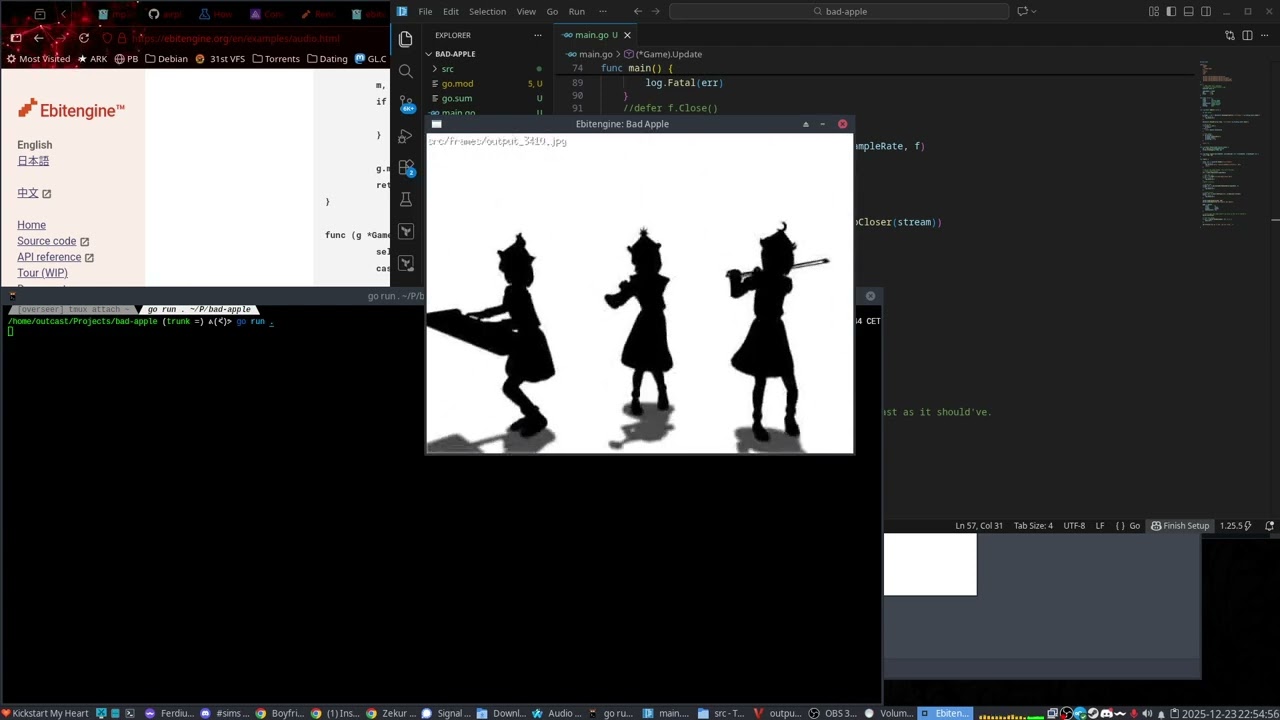Click the bad-apple command center search box
The image size is (1280, 720).
pyautogui.click(x=839, y=12)
